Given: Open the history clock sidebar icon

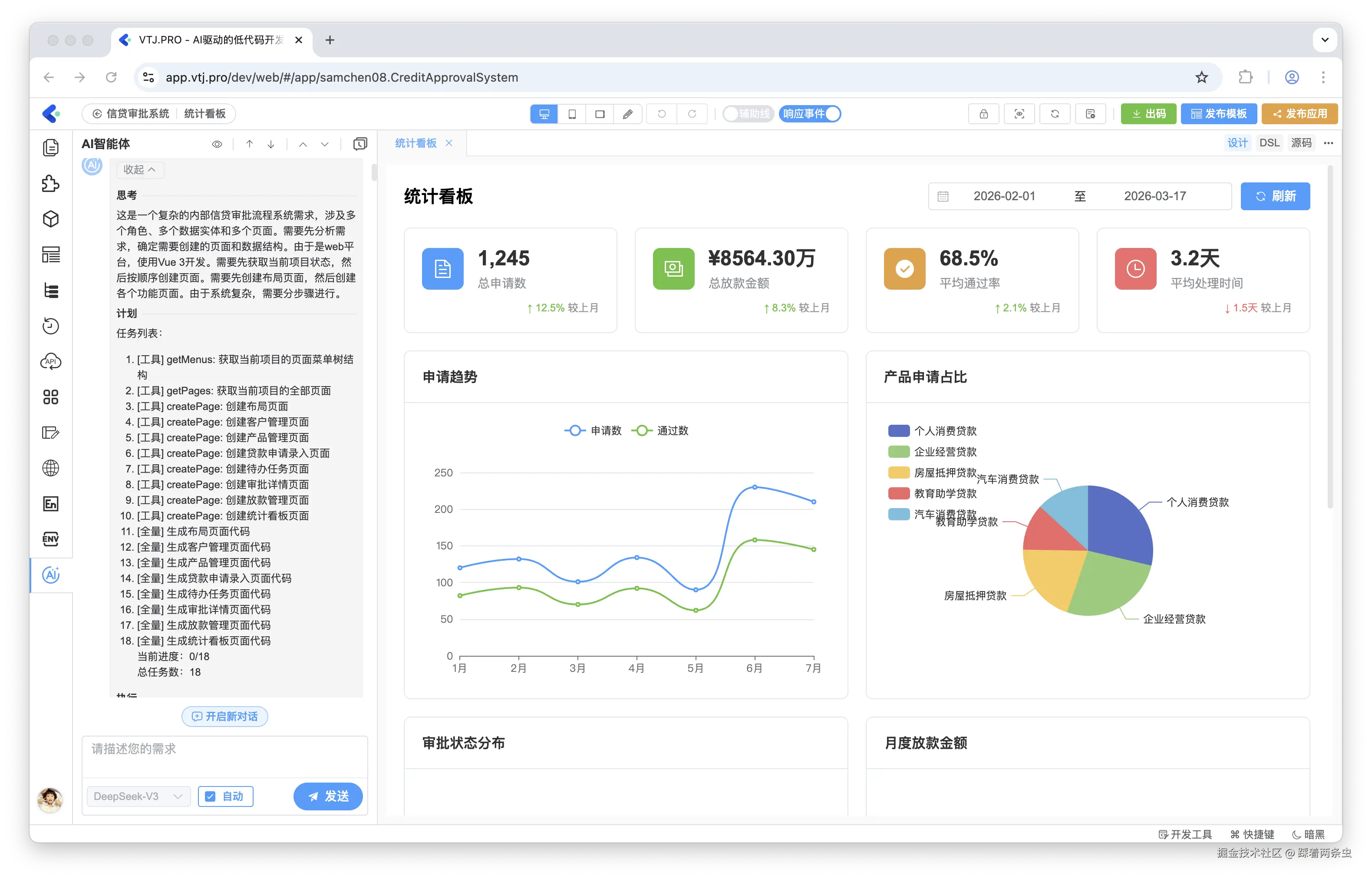Looking at the screenshot, I should (x=51, y=326).
